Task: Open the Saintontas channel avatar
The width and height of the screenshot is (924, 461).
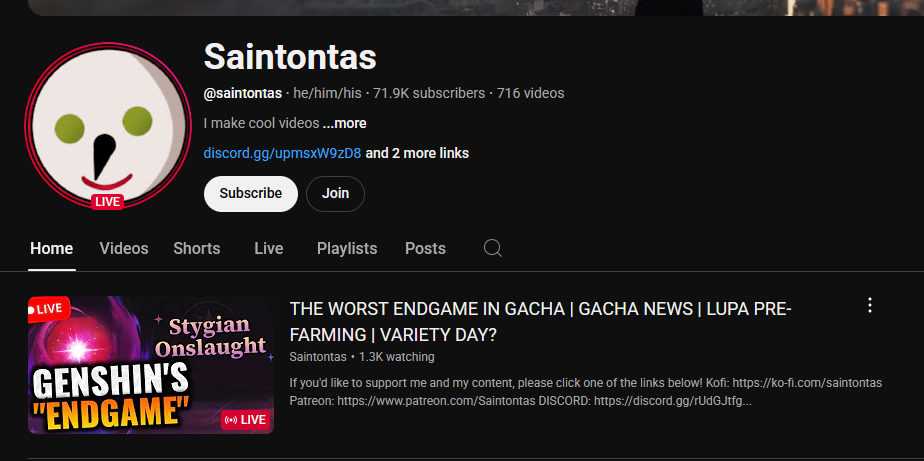Action: pos(108,125)
